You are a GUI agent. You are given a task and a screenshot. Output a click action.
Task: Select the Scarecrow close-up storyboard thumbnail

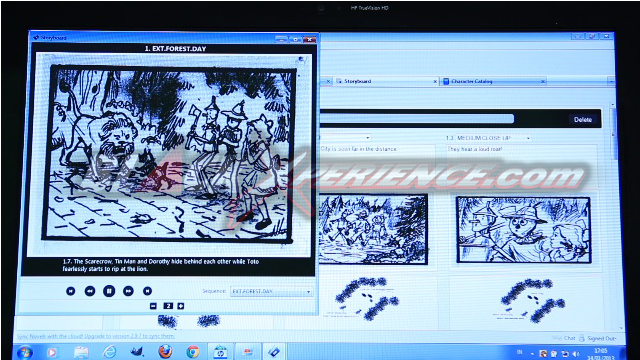tap(524, 230)
